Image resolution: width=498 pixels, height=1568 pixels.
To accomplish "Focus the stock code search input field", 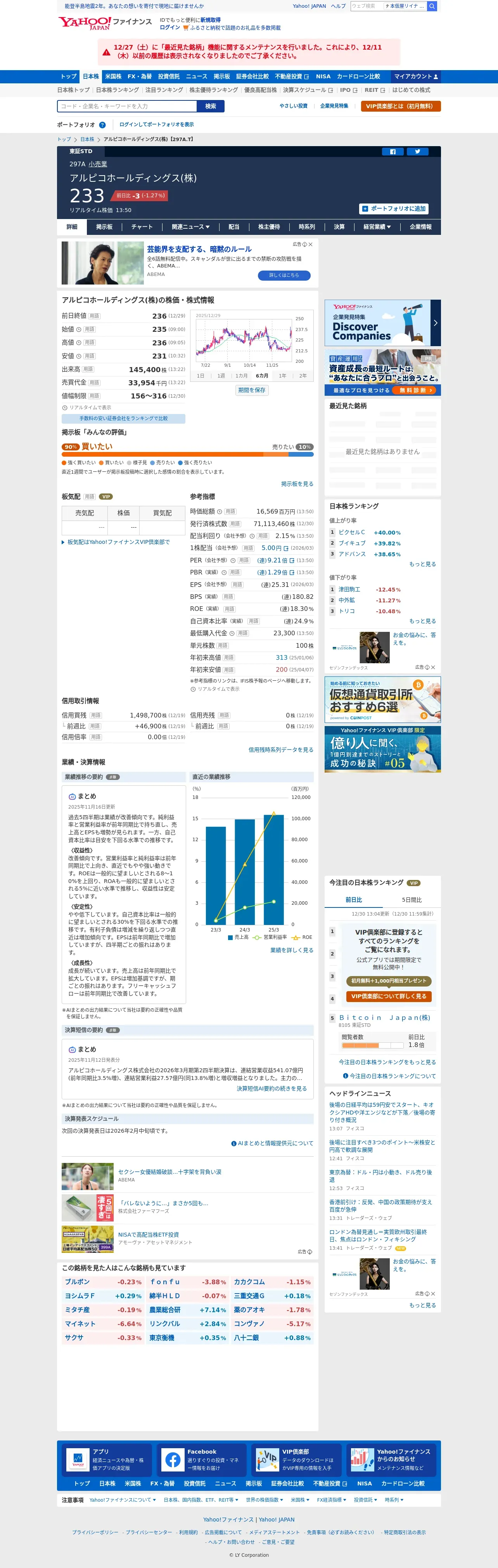I will point(127,107).
